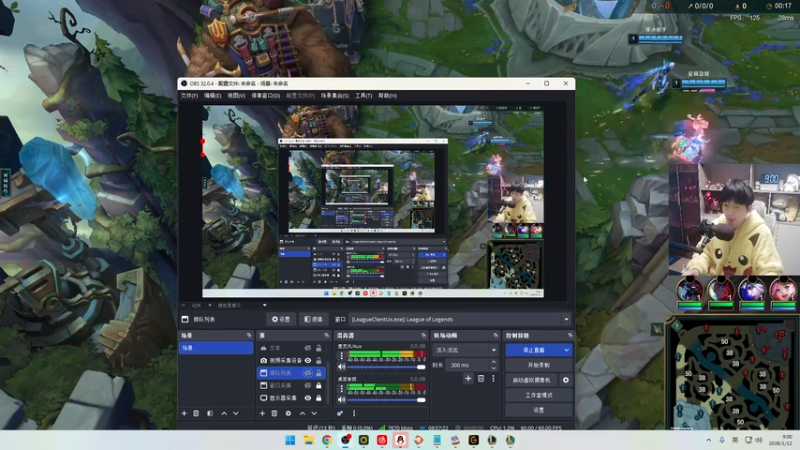Mute the 桌面音频 speaker icon
Viewport: 800px width, 450px height.
341,399
